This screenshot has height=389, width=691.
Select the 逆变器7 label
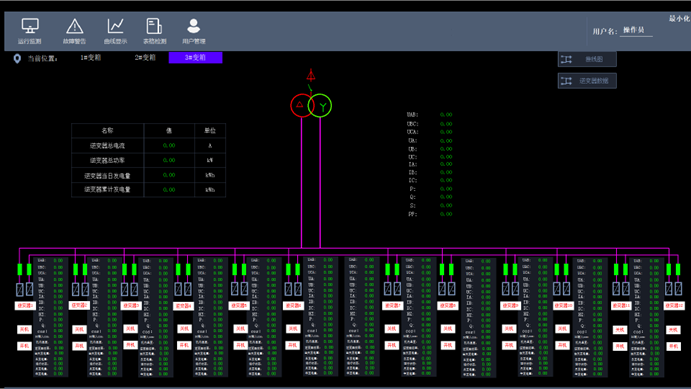392,305
